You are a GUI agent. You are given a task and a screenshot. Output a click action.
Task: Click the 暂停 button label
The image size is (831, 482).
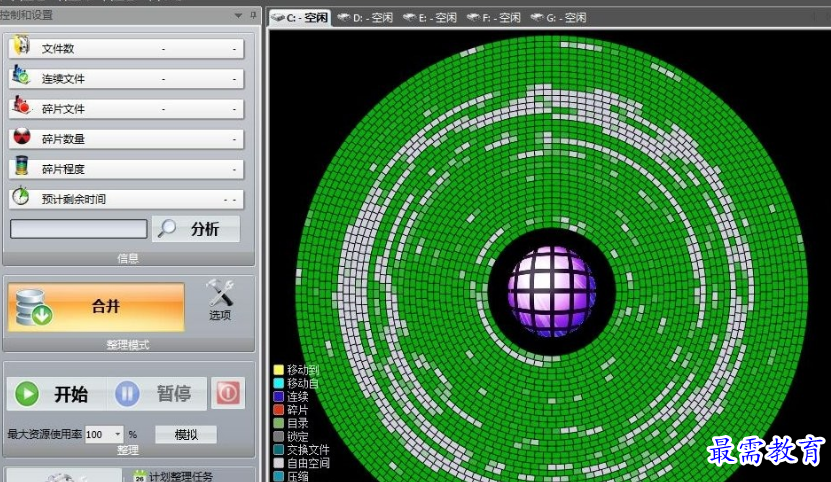point(174,394)
